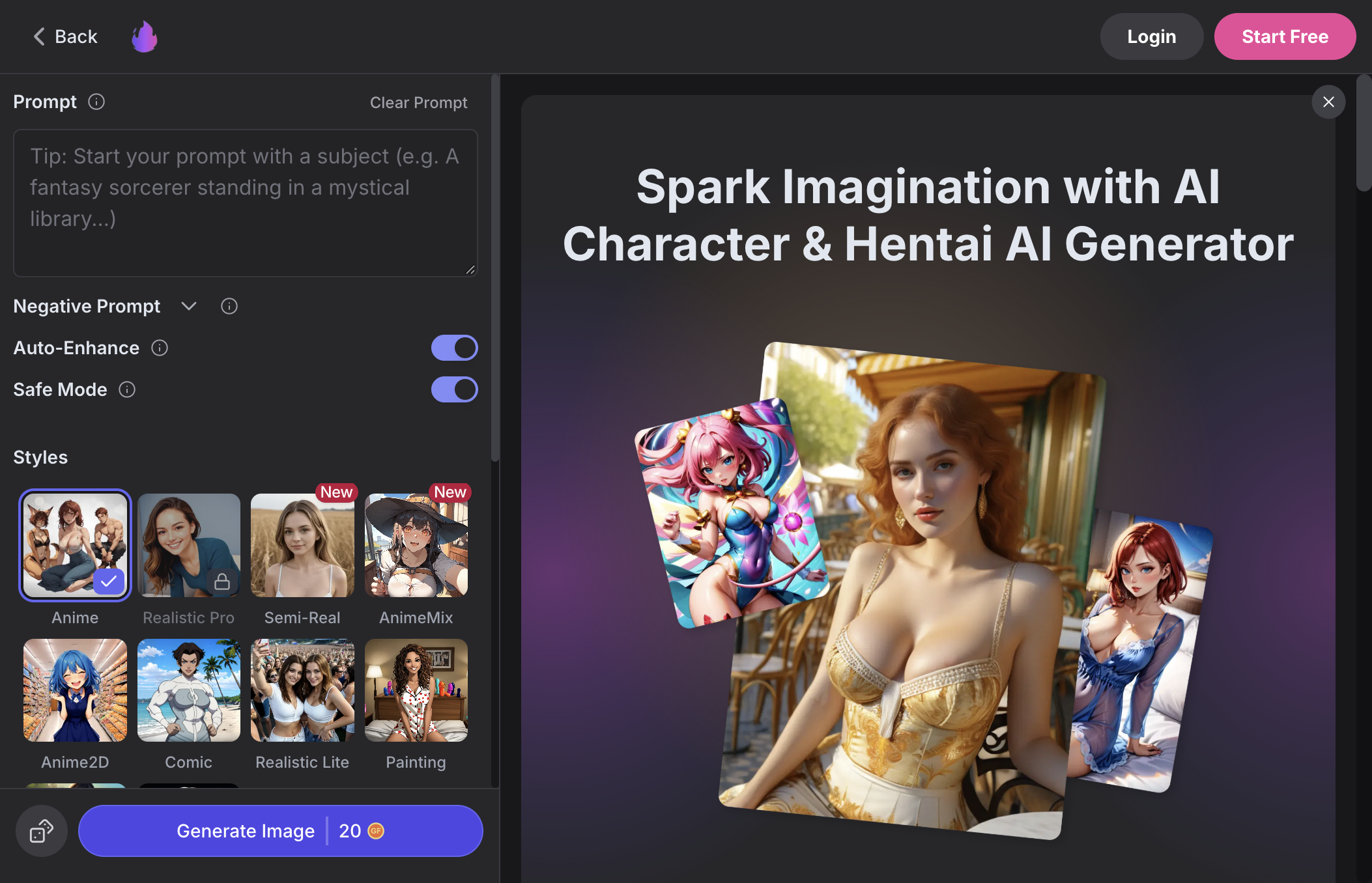This screenshot has height=883, width=1372.
Task: Click the left panel scrollbar
Action: point(495,268)
